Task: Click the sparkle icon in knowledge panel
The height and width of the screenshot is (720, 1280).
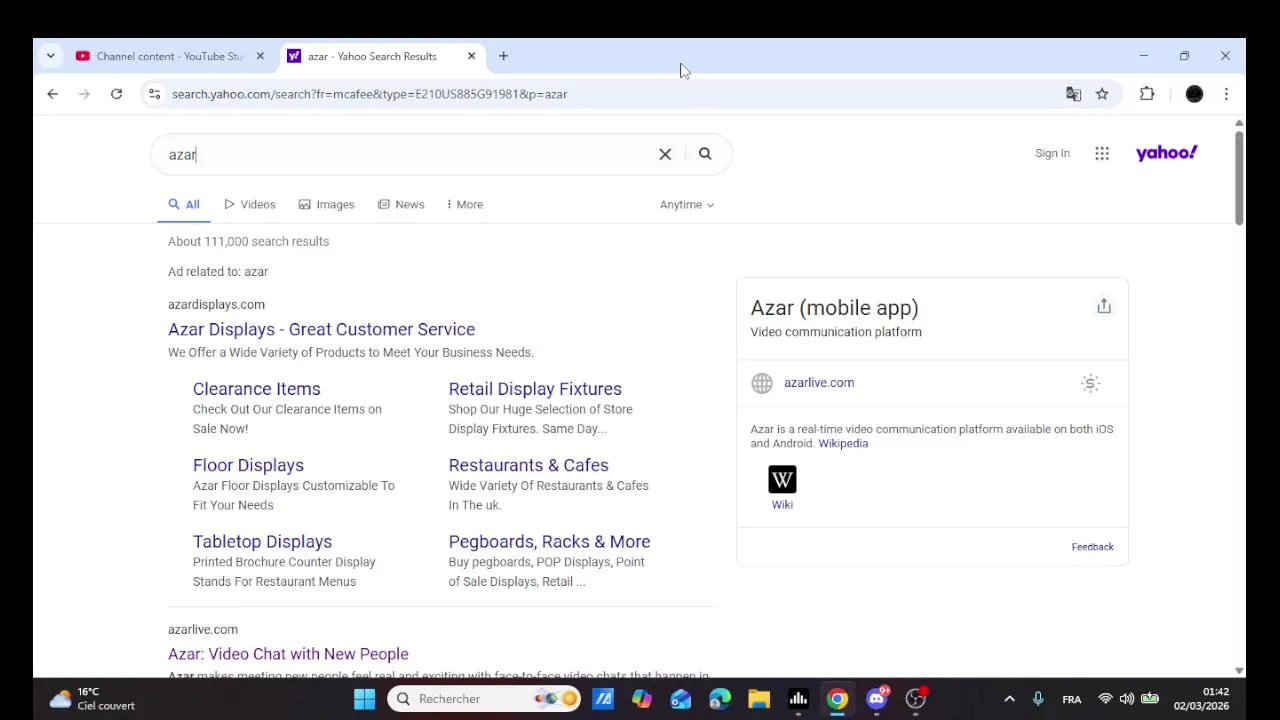Action: tap(1090, 383)
